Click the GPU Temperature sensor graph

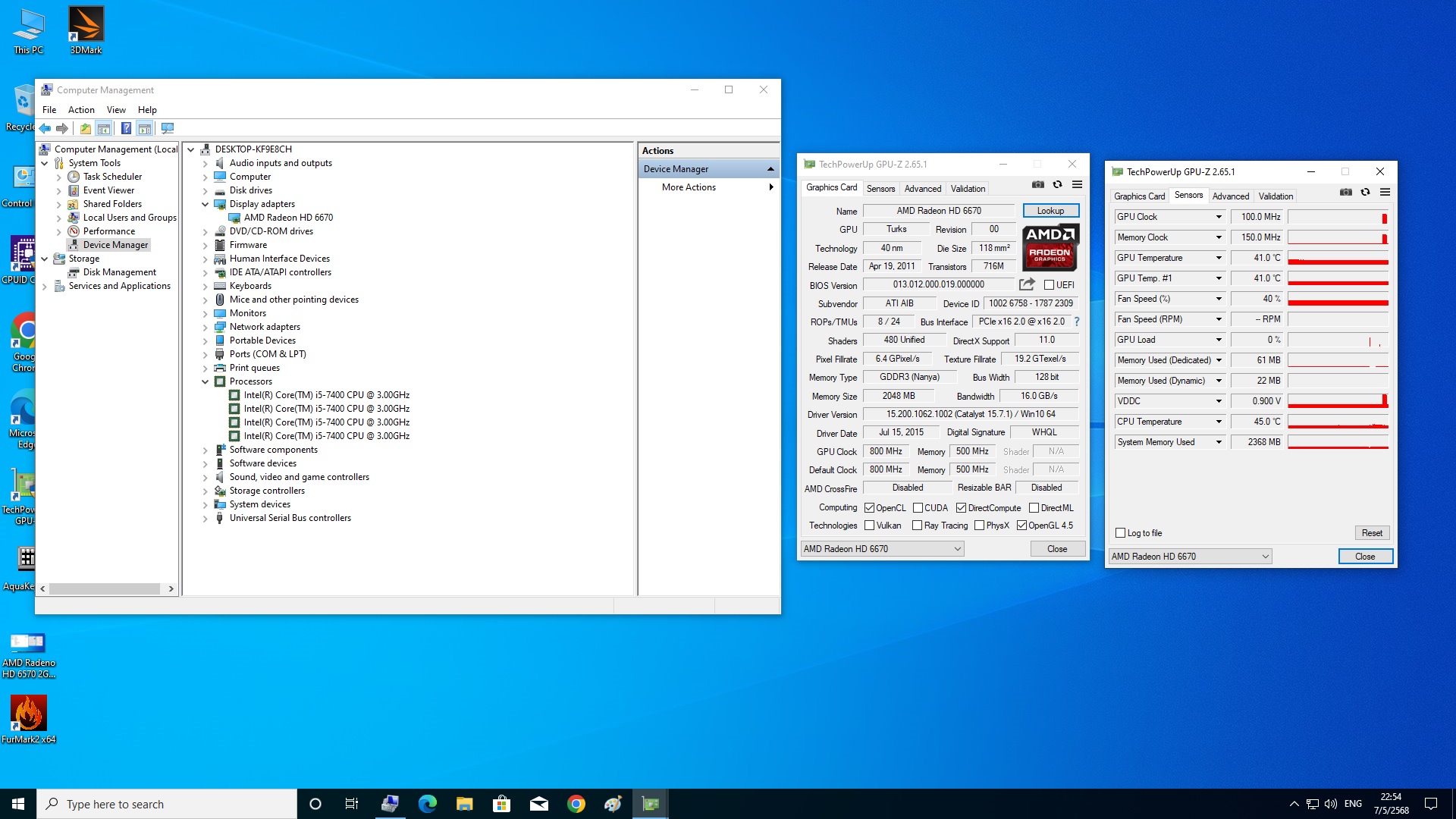pos(1338,258)
